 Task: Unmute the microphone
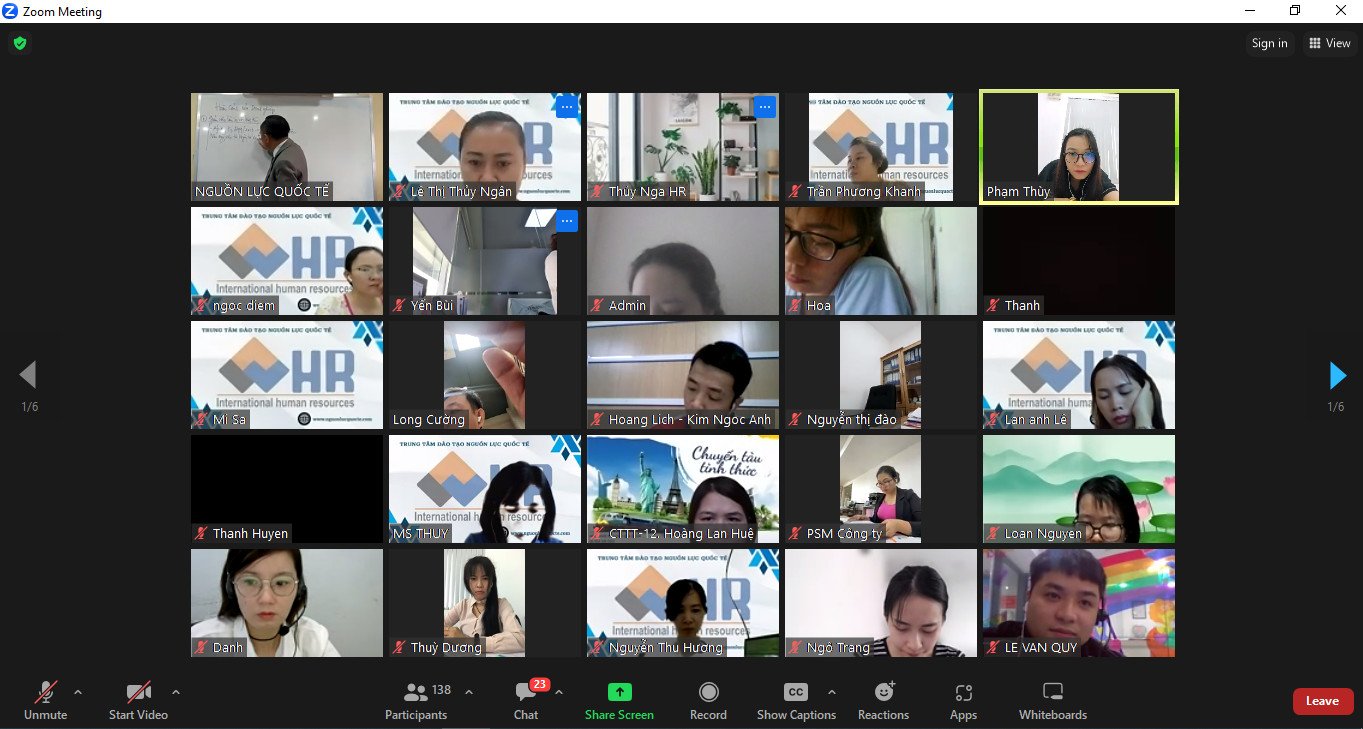[45, 701]
